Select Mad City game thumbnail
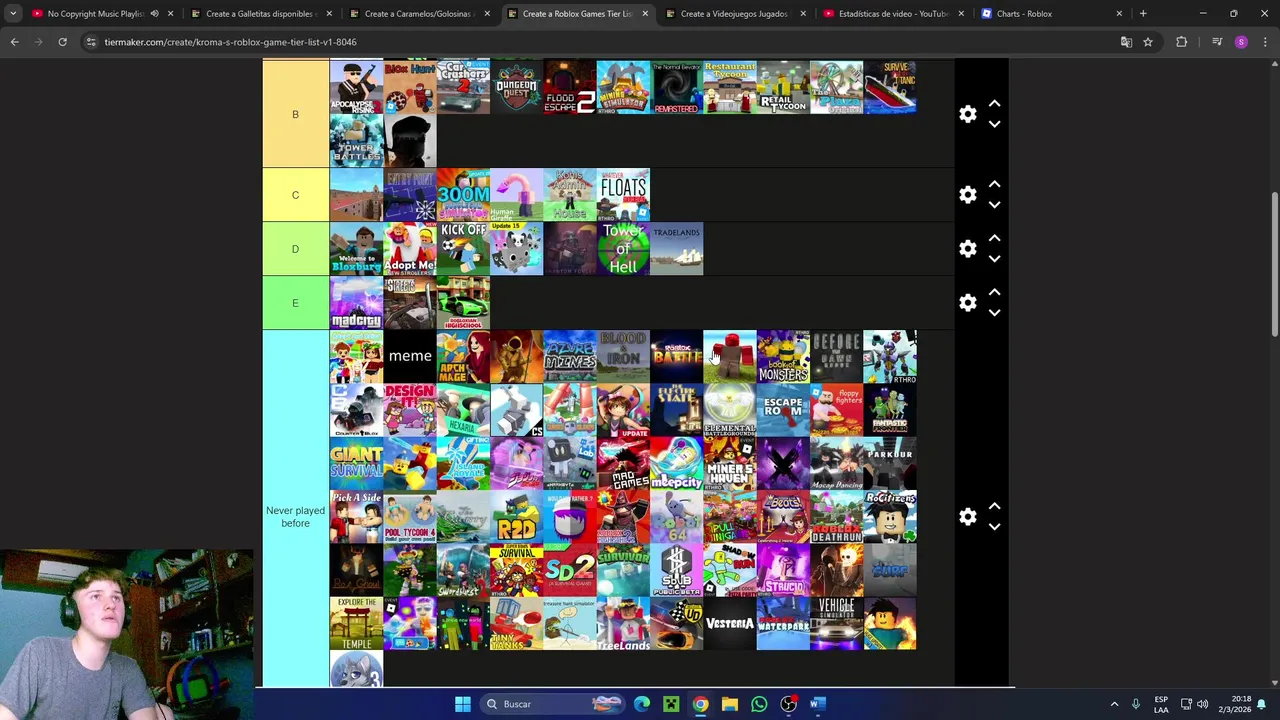The image size is (1280, 720). tap(356, 303)
